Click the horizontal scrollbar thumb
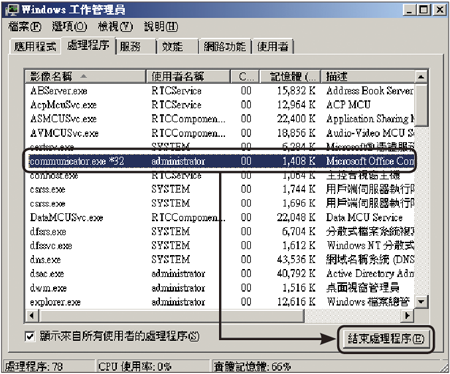Screen dimensions: 450x374 [171, 315]
